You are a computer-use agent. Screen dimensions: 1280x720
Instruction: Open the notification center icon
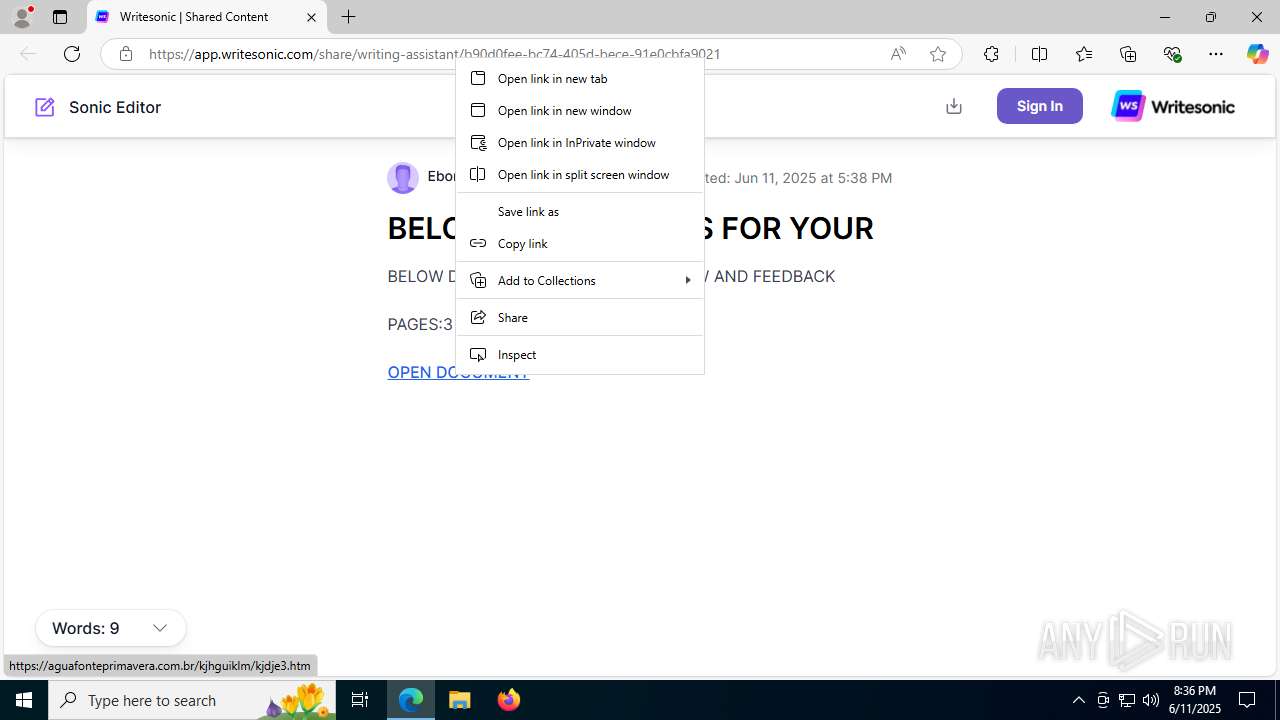[1248, 700]
